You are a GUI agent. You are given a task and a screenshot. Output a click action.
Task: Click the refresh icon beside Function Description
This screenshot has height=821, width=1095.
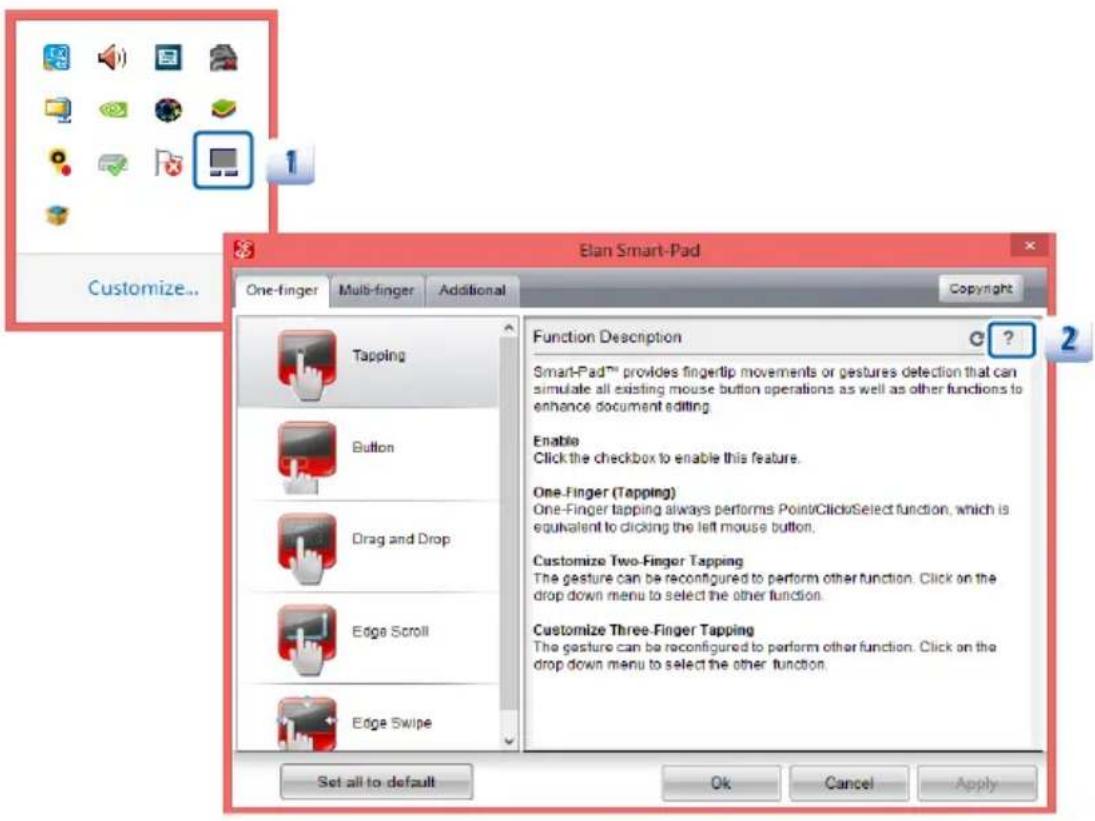(x=976, y=339)
